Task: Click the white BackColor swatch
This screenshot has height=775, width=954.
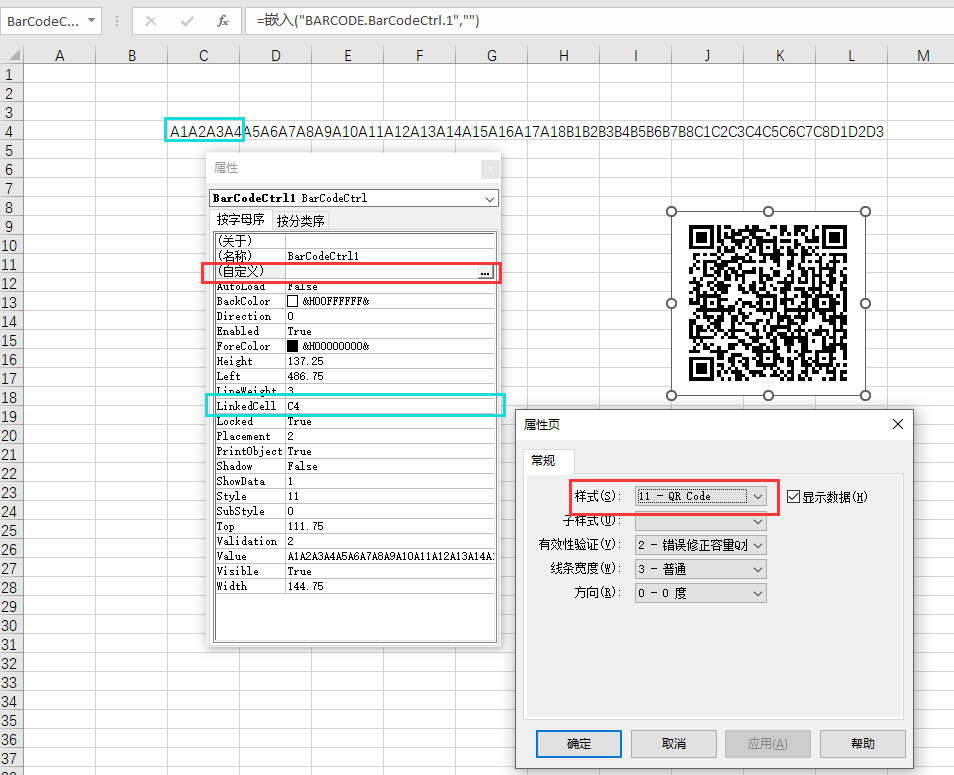Action: 293,301
